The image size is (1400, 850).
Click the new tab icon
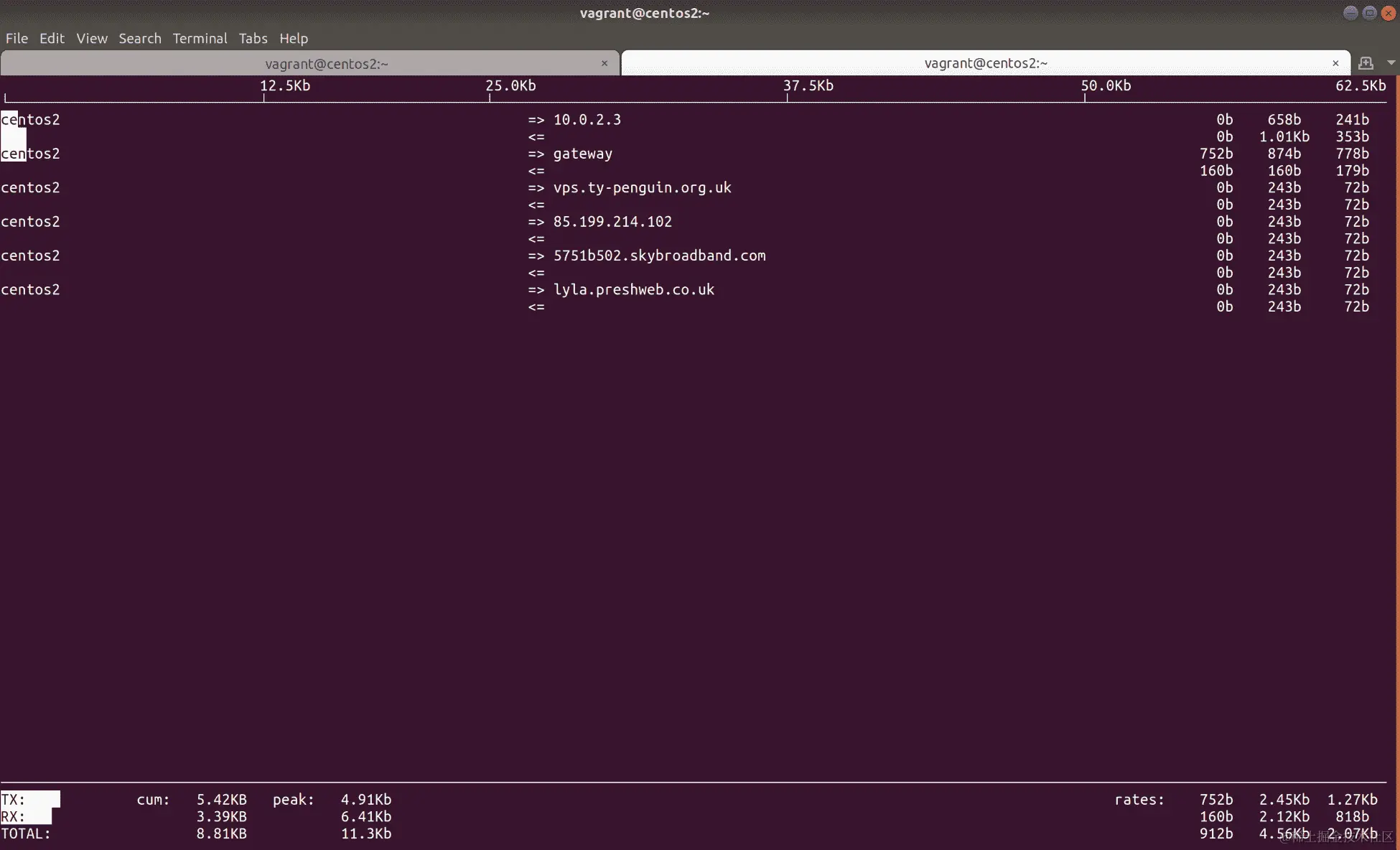click(1366, 63)
